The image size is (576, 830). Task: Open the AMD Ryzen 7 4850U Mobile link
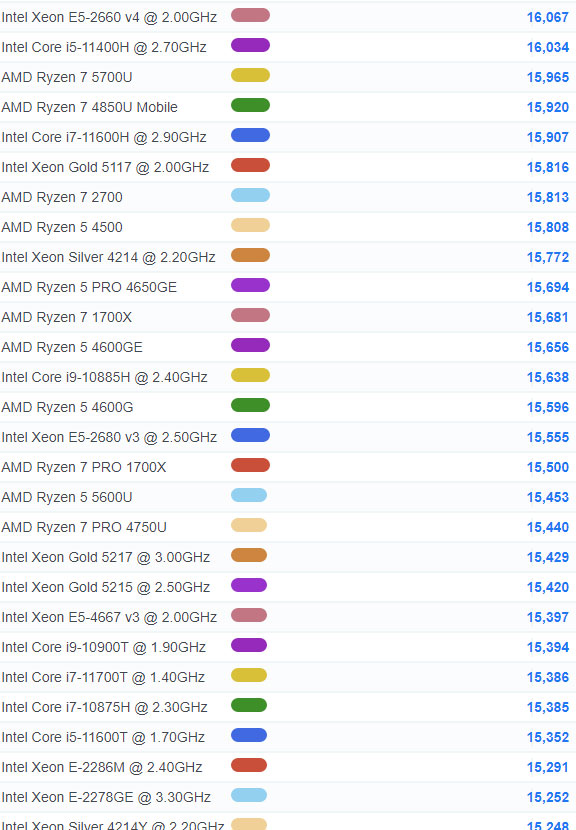(x=89, y=107)
